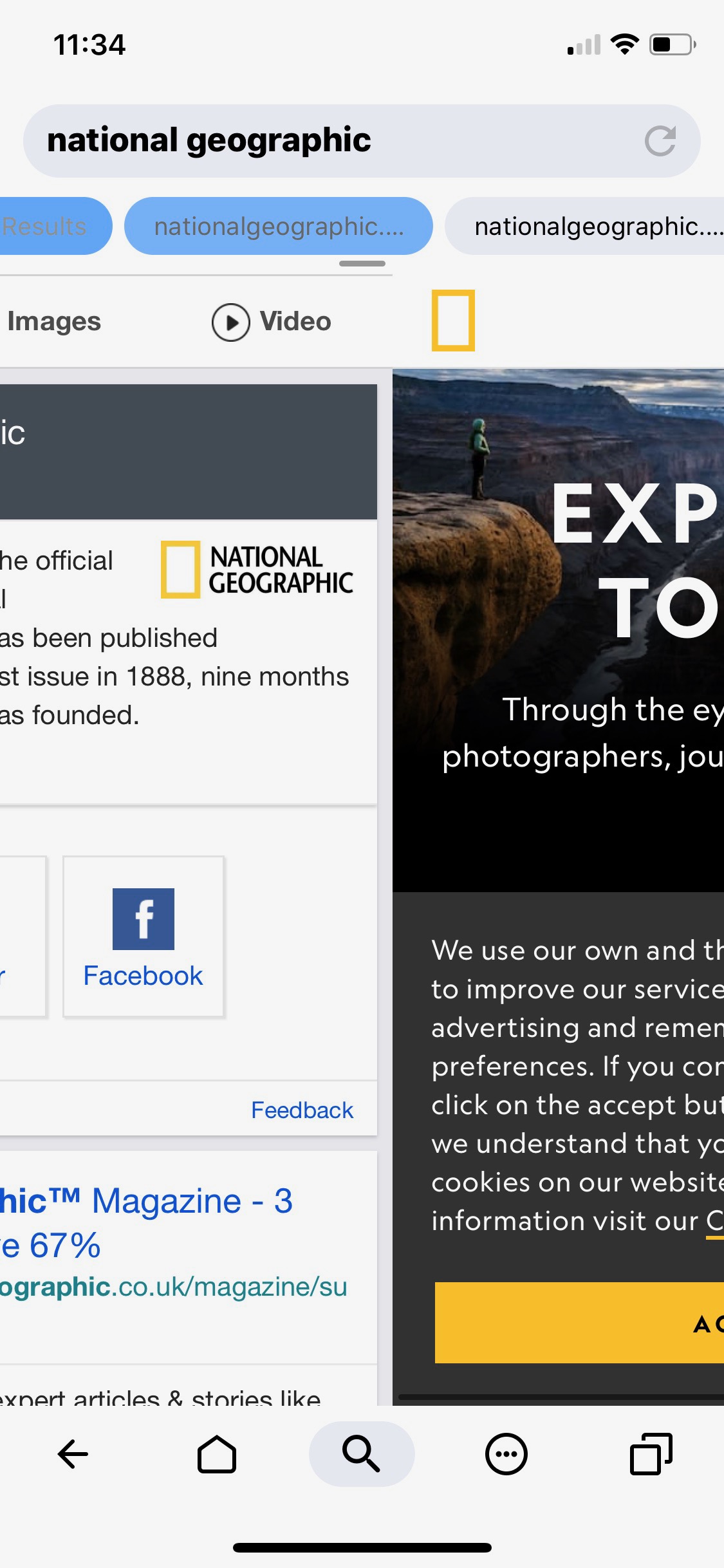
Task: Tap the reload icon in search bar
Action: coord(660,141)
